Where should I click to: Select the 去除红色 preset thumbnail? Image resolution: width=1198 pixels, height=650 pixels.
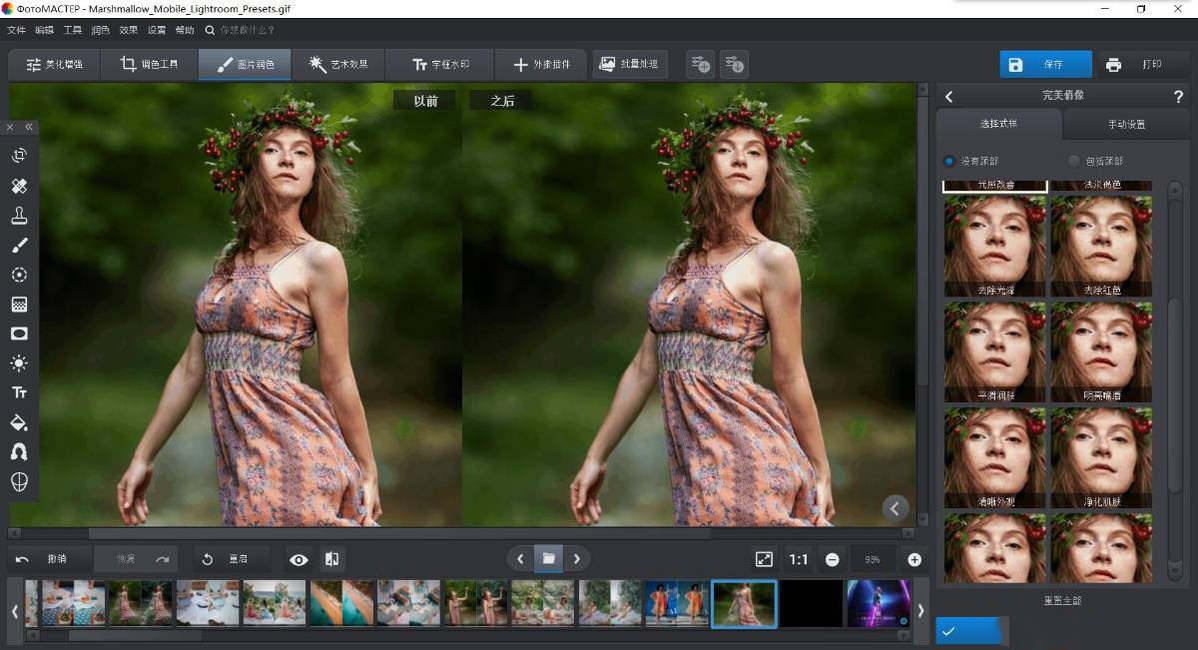(x=1101, y=246)
